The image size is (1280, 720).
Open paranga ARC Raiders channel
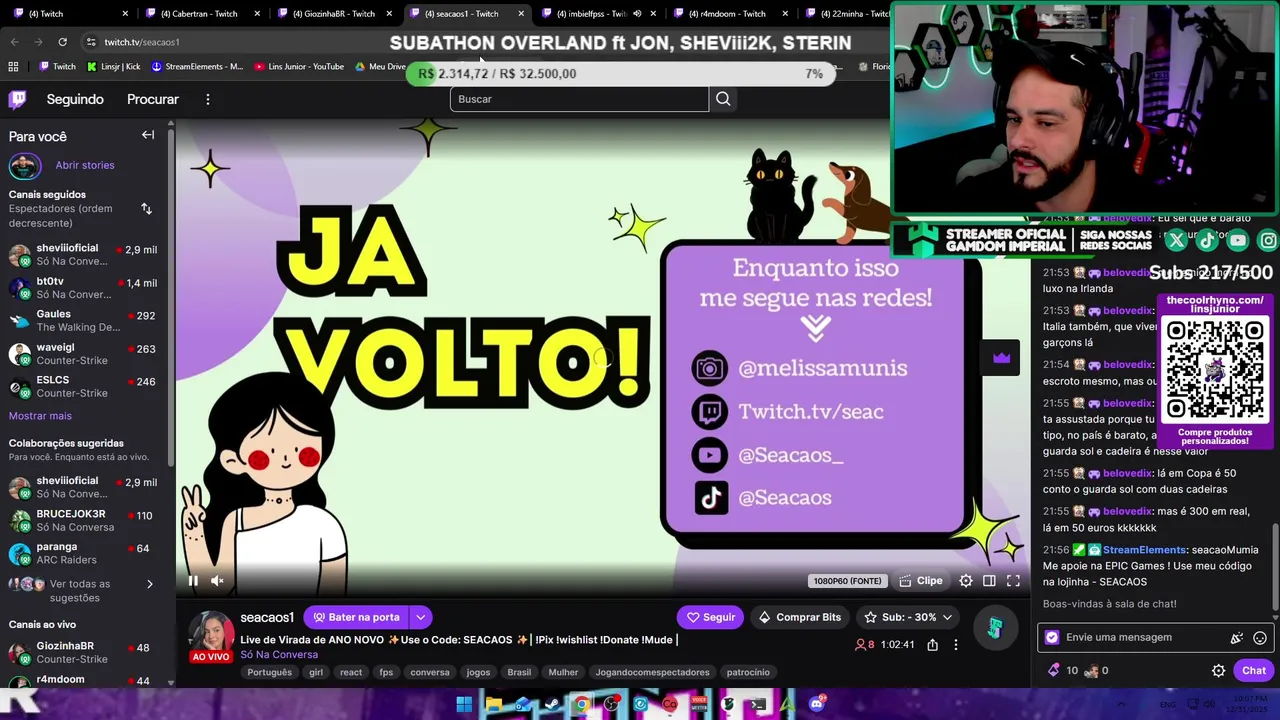pos(83,554)
